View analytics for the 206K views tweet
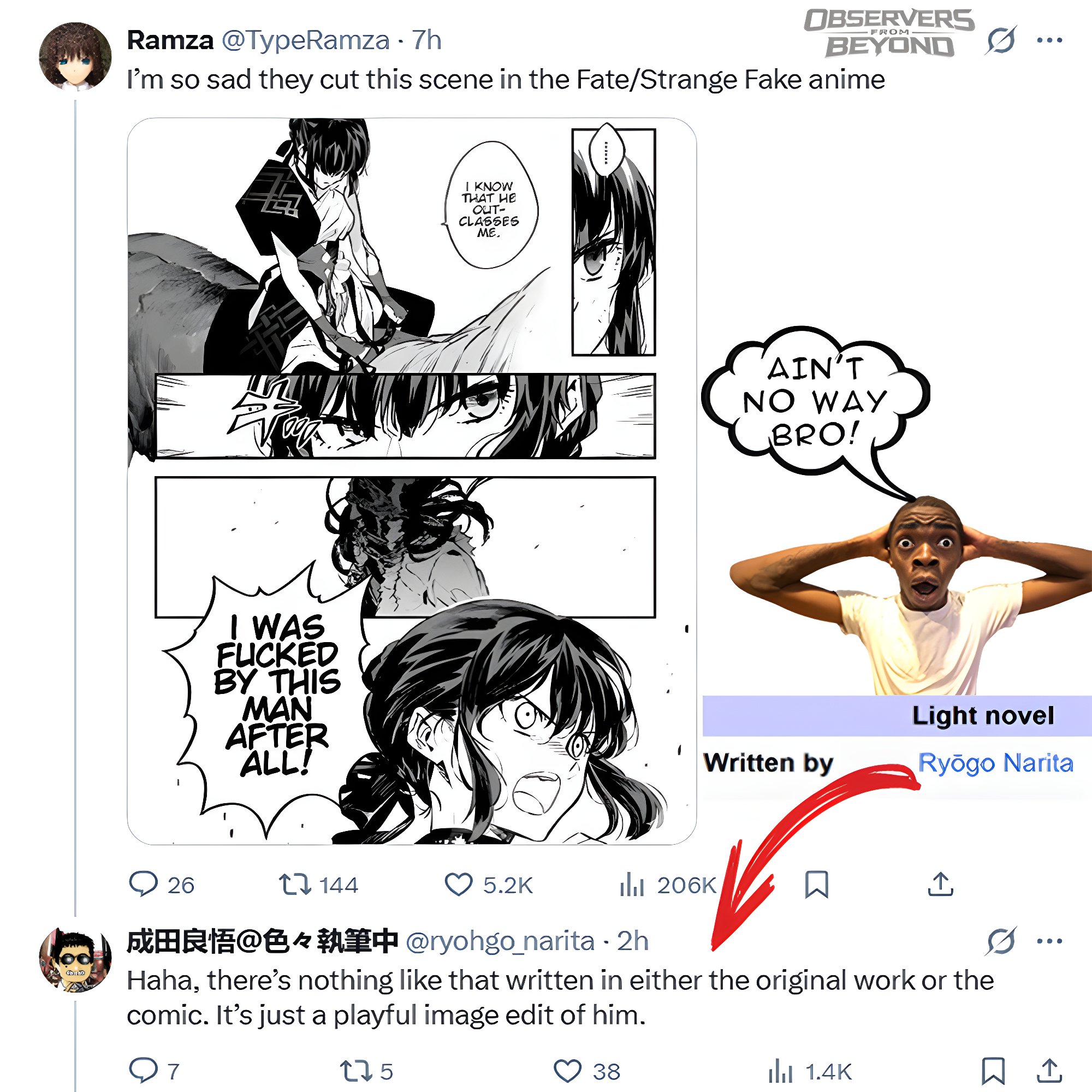The width and height of the screenshot is (1092, 1092). pos(632,885)
